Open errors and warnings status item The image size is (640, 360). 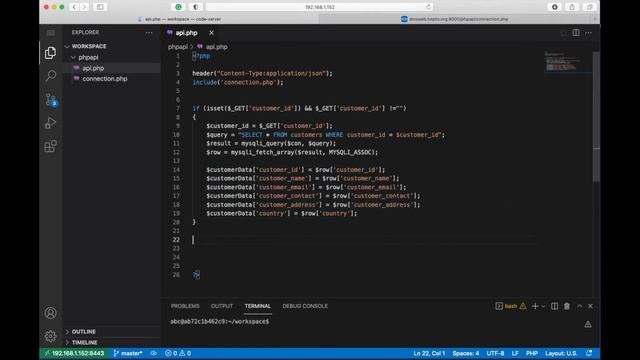tap(178, 353)
